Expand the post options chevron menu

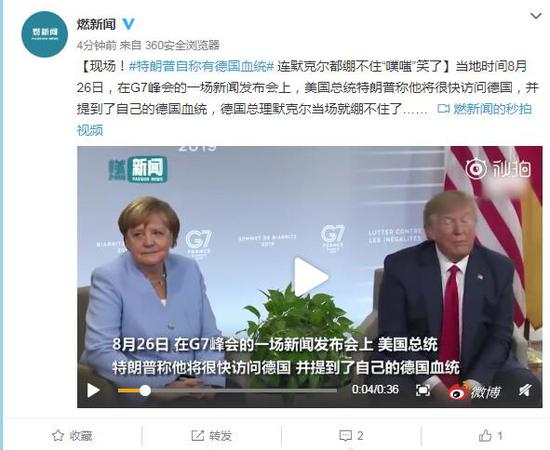(536, 16)
